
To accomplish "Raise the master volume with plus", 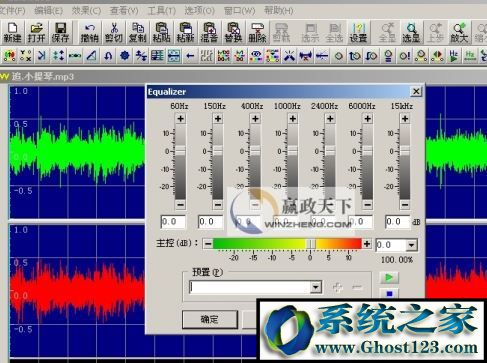I will [367, 244].
